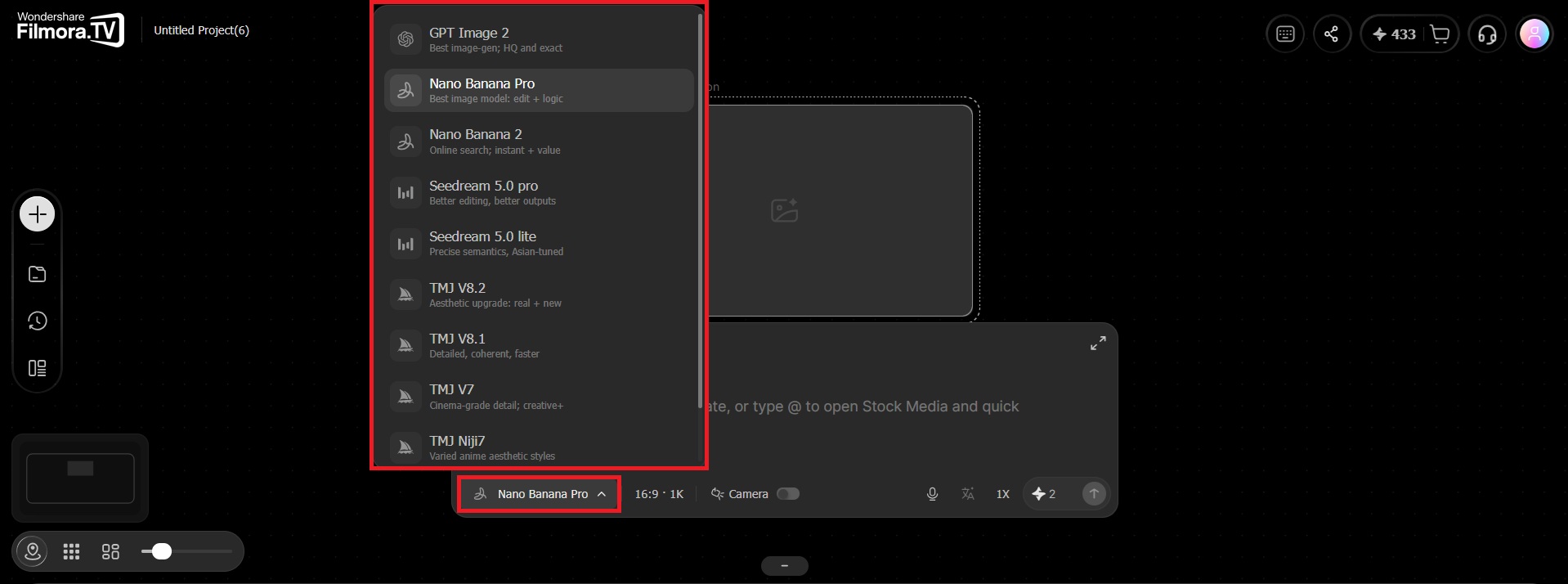Image resolution: width=1568 pixels, height=584 pixels.
Task: Toggle the dot grid view icon
Action: [71, 551]
